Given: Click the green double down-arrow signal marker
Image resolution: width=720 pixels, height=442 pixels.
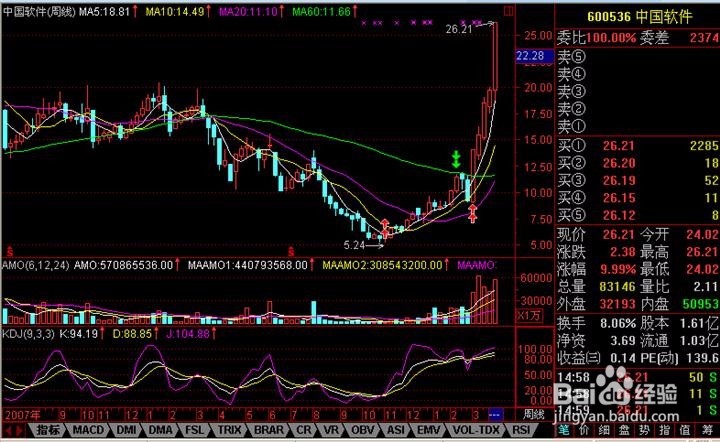Looking at the screenshot, I should [x=456, y=159].
